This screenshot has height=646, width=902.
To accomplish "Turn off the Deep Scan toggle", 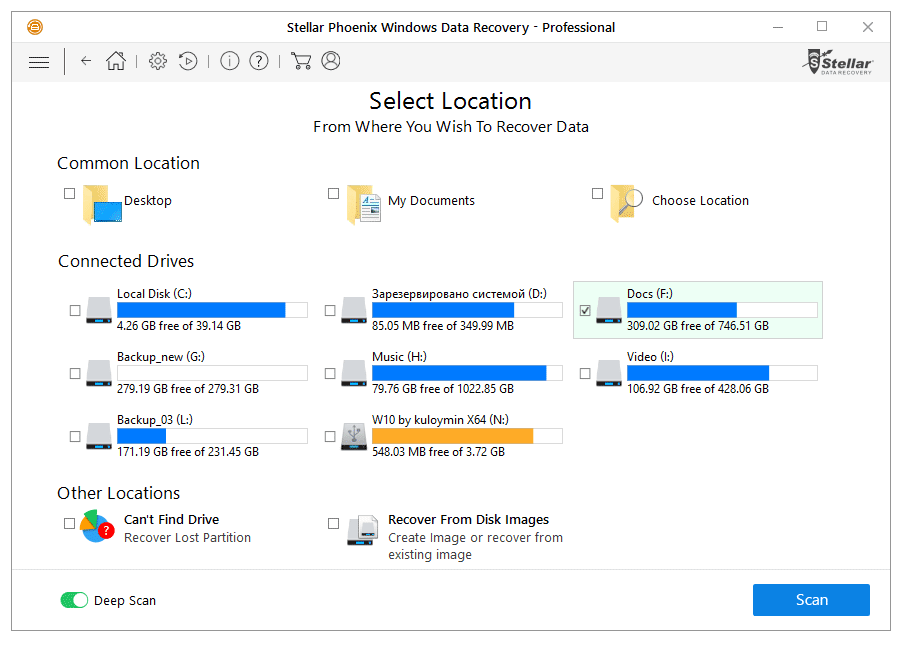I will (74, 600).
